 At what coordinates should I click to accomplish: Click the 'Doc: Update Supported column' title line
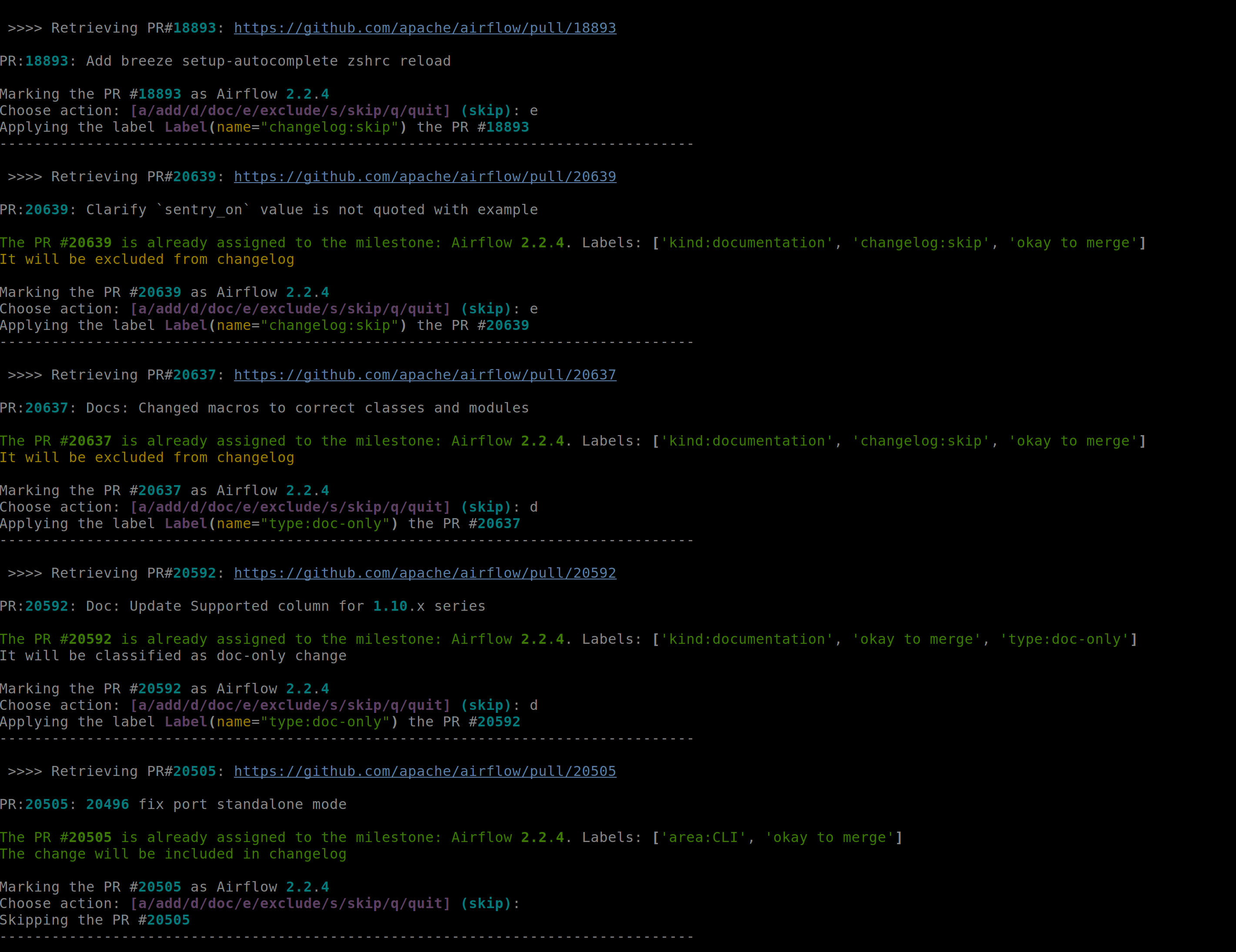(285, 606)
